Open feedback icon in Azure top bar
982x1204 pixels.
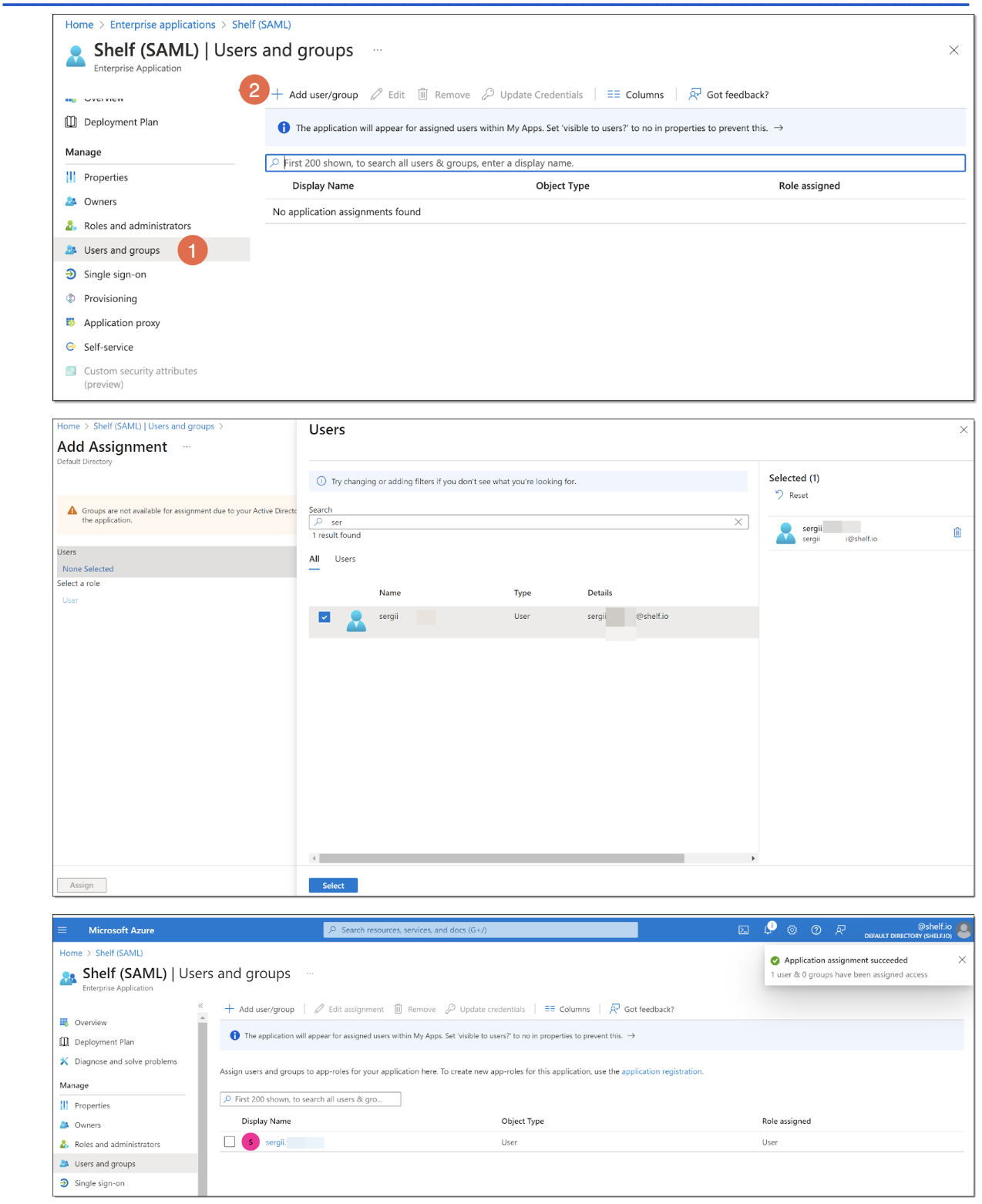(840, 930)
